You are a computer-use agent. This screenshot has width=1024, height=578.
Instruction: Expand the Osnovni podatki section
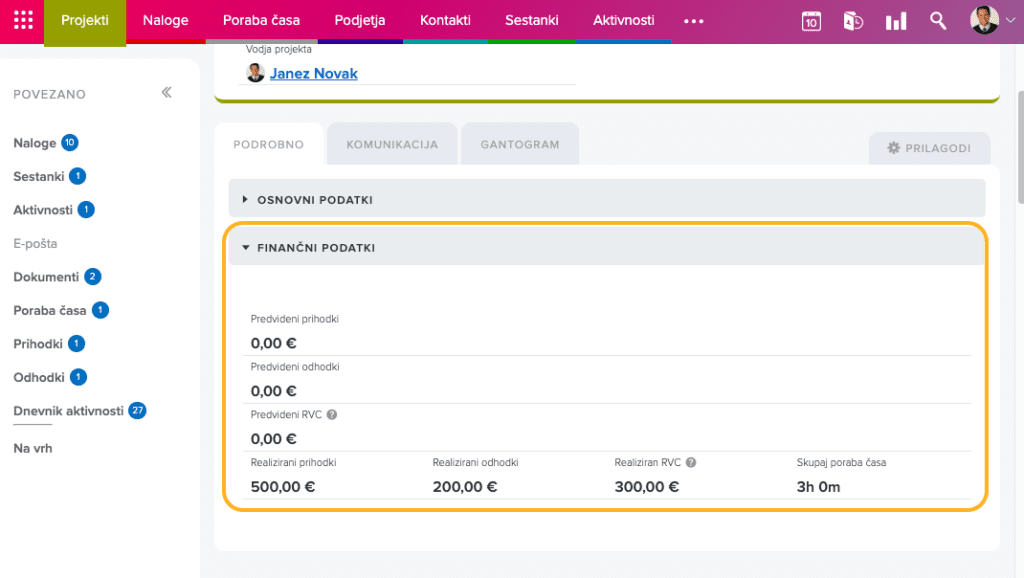(x=245, y=200)
